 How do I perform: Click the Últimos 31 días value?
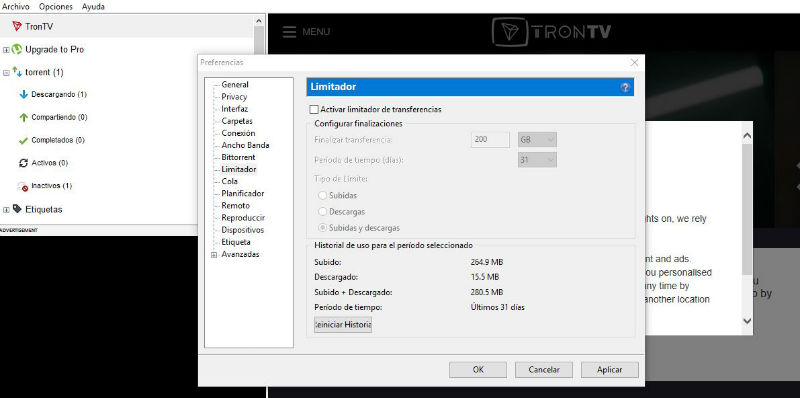tap(497, 308)
